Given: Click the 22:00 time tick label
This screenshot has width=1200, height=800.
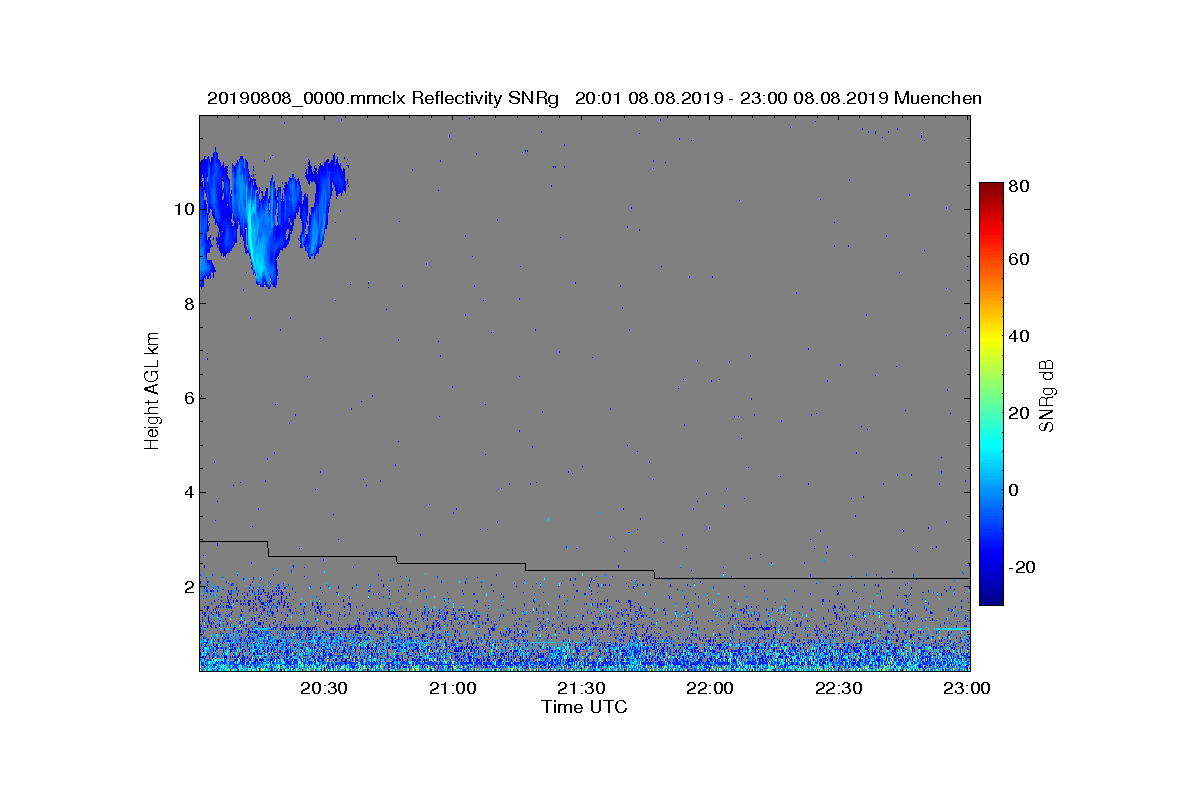Looking at the screenshot, I should [711, 689].
